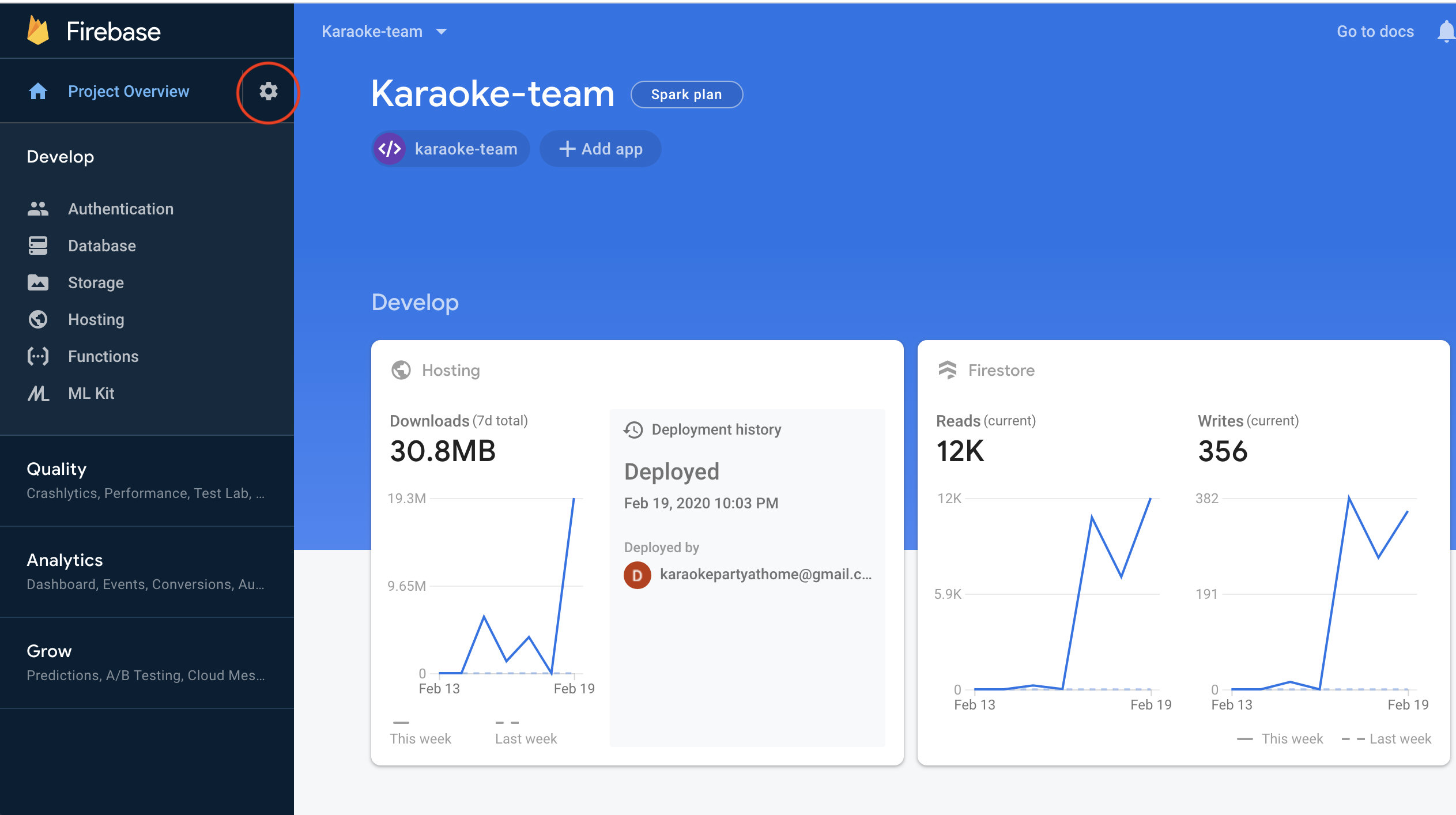
Task: Click the deployer avatar D icon
Action: [x=637, y=575]
